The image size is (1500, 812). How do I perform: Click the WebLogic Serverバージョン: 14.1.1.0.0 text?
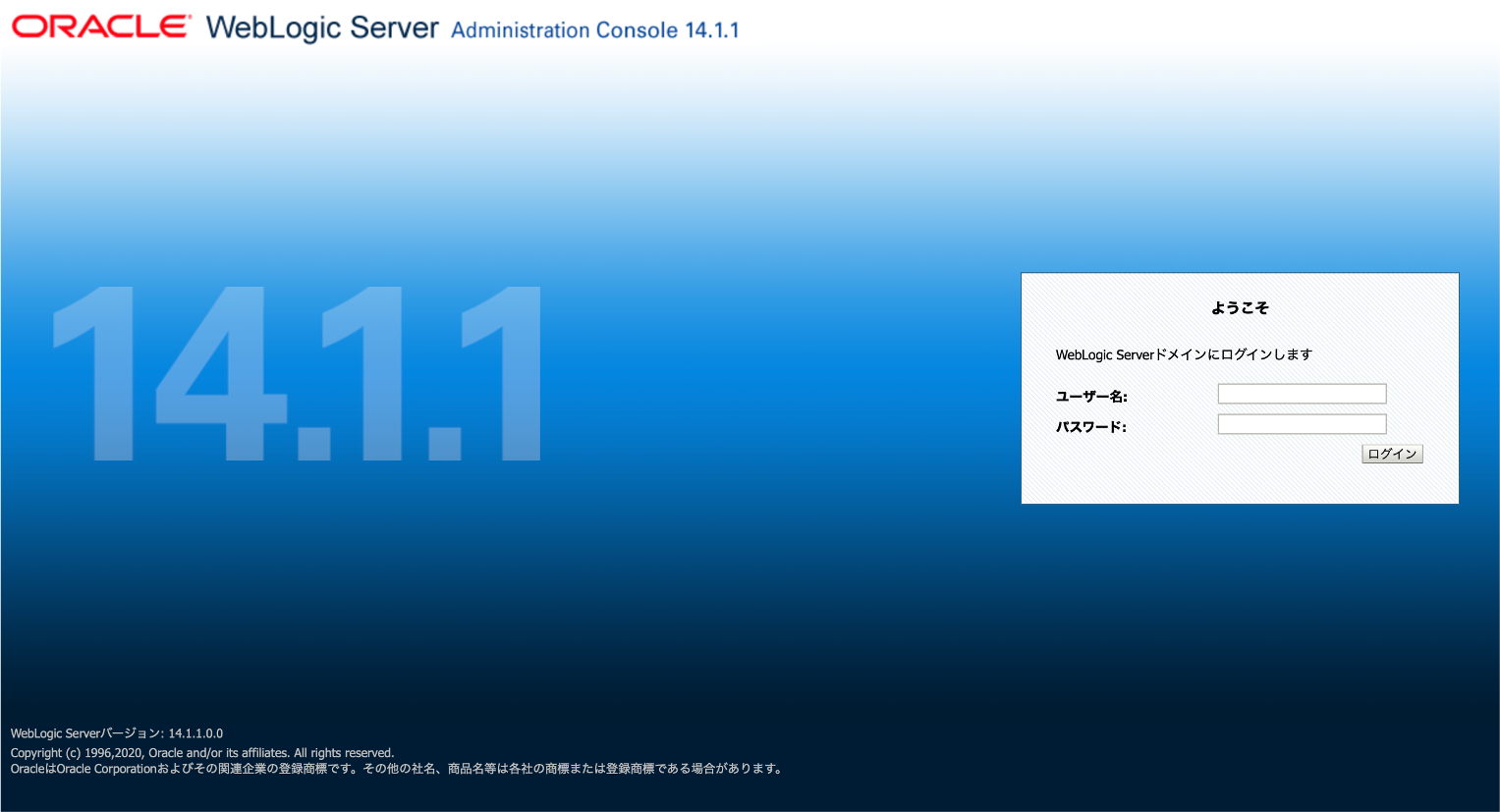tap(117, 733)
